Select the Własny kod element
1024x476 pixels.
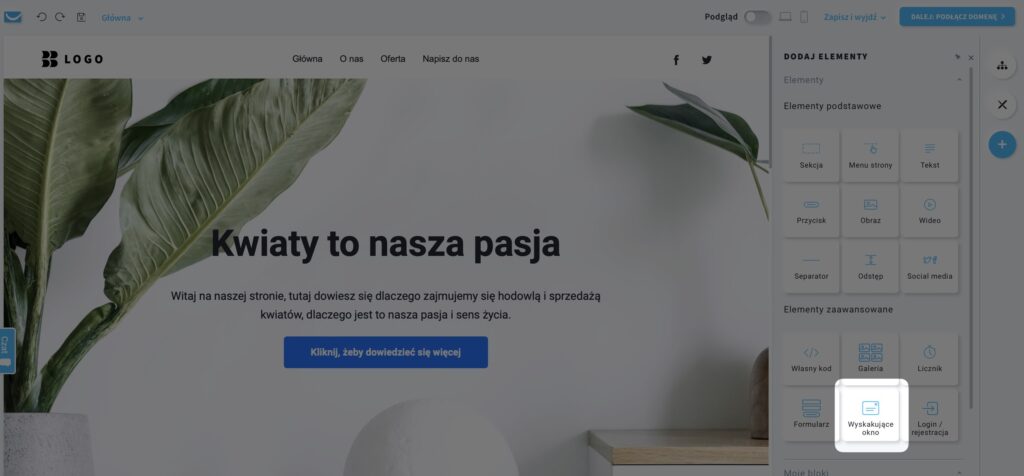811,358
